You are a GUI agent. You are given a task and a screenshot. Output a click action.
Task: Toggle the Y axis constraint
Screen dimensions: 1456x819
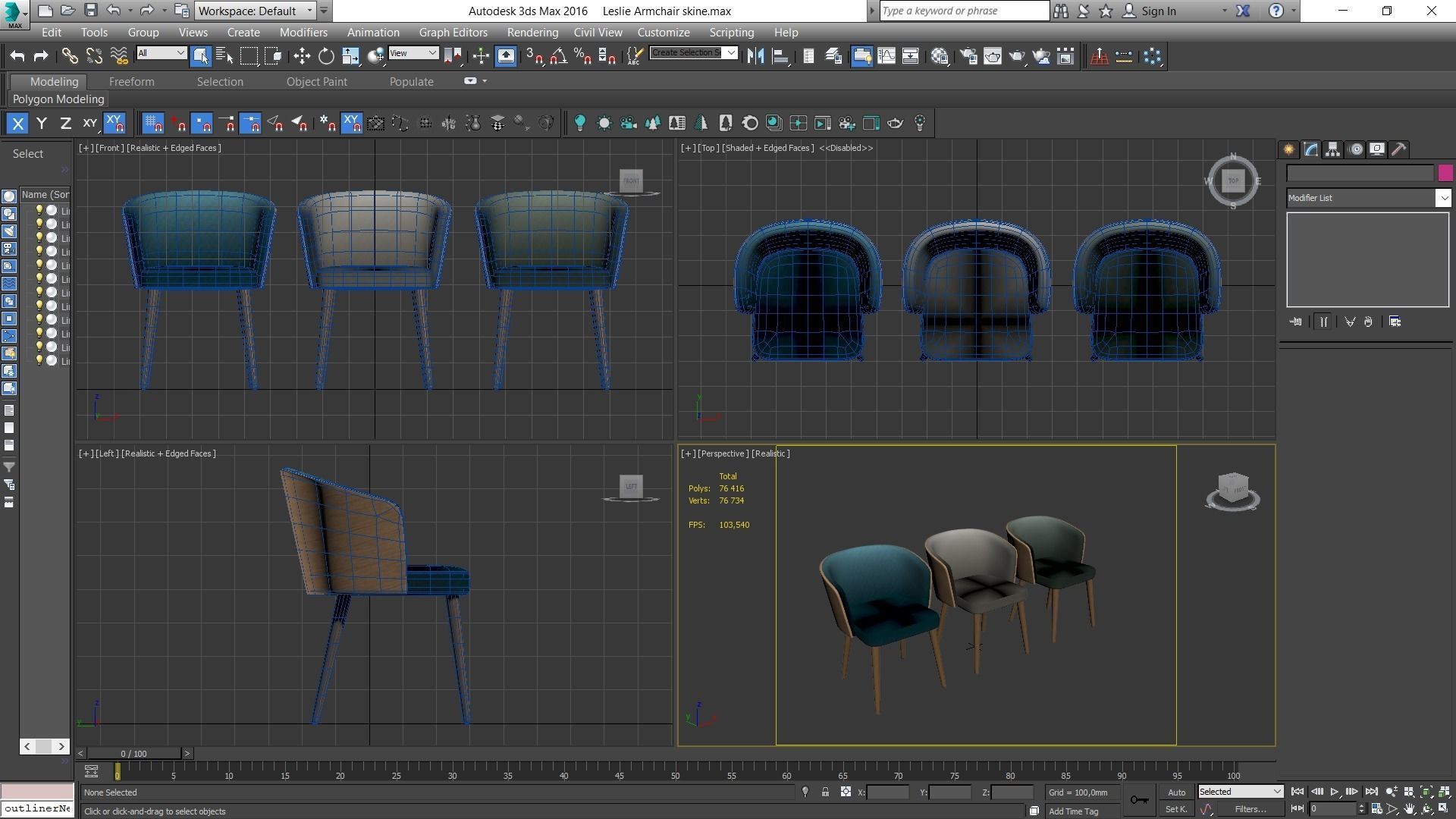[x=42, y=123]
